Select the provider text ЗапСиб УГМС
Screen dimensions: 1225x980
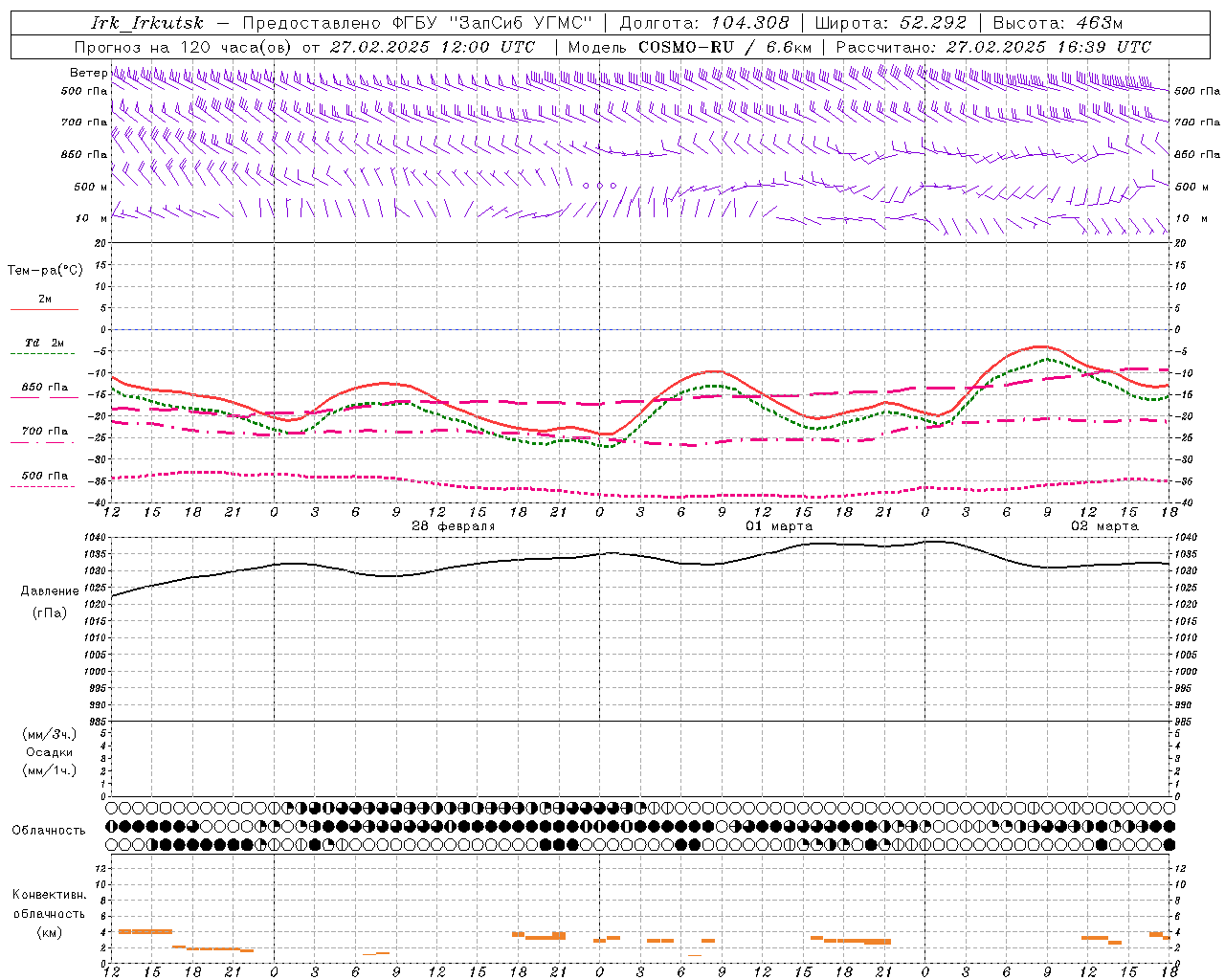point(522,23)
